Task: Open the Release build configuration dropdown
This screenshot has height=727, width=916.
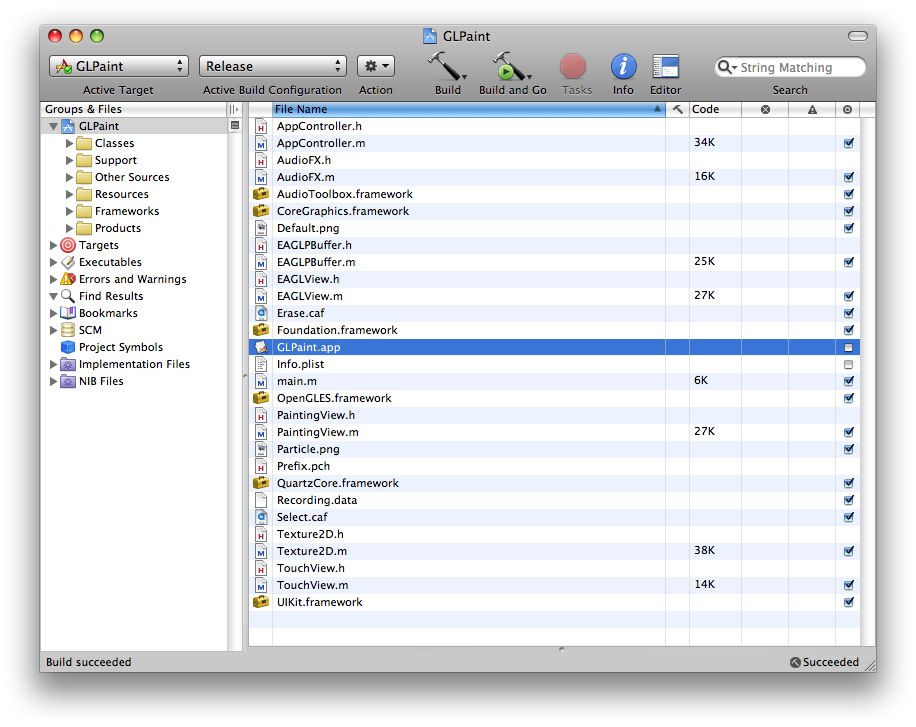Action: (x=273, y=66)
